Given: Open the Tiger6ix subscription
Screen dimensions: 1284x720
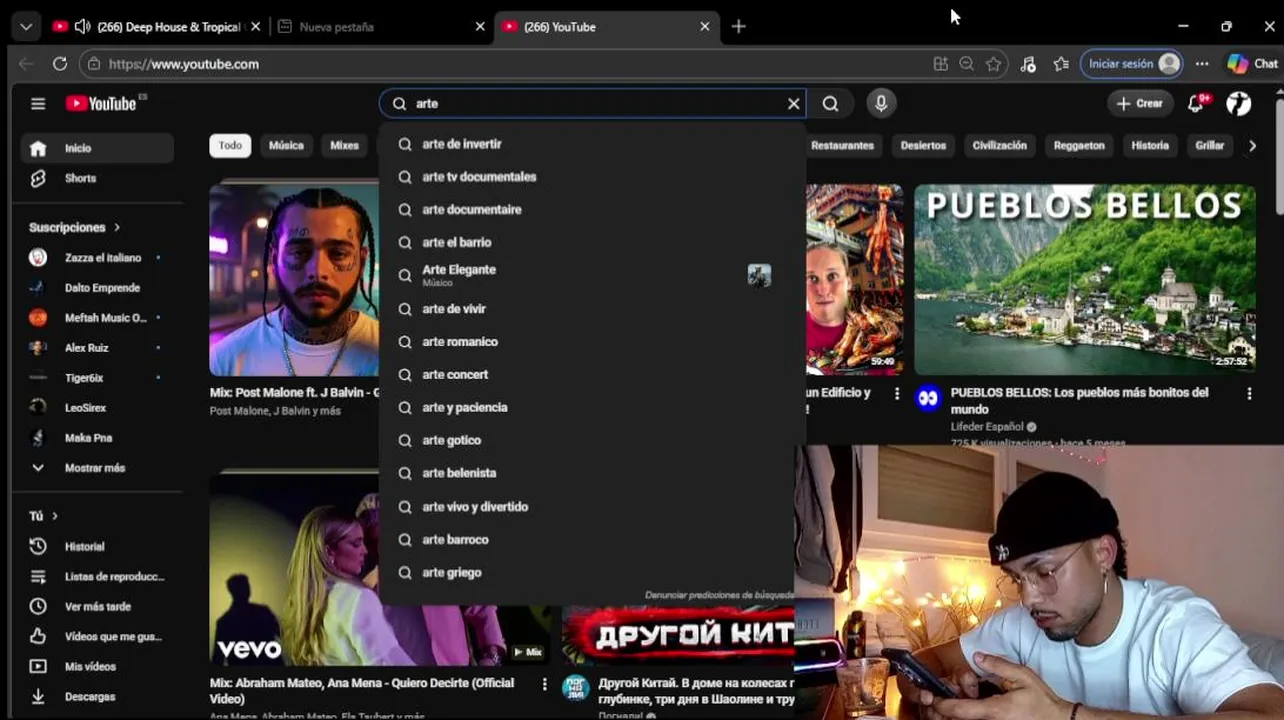Looking at the screenshot, I should (96, 378).
